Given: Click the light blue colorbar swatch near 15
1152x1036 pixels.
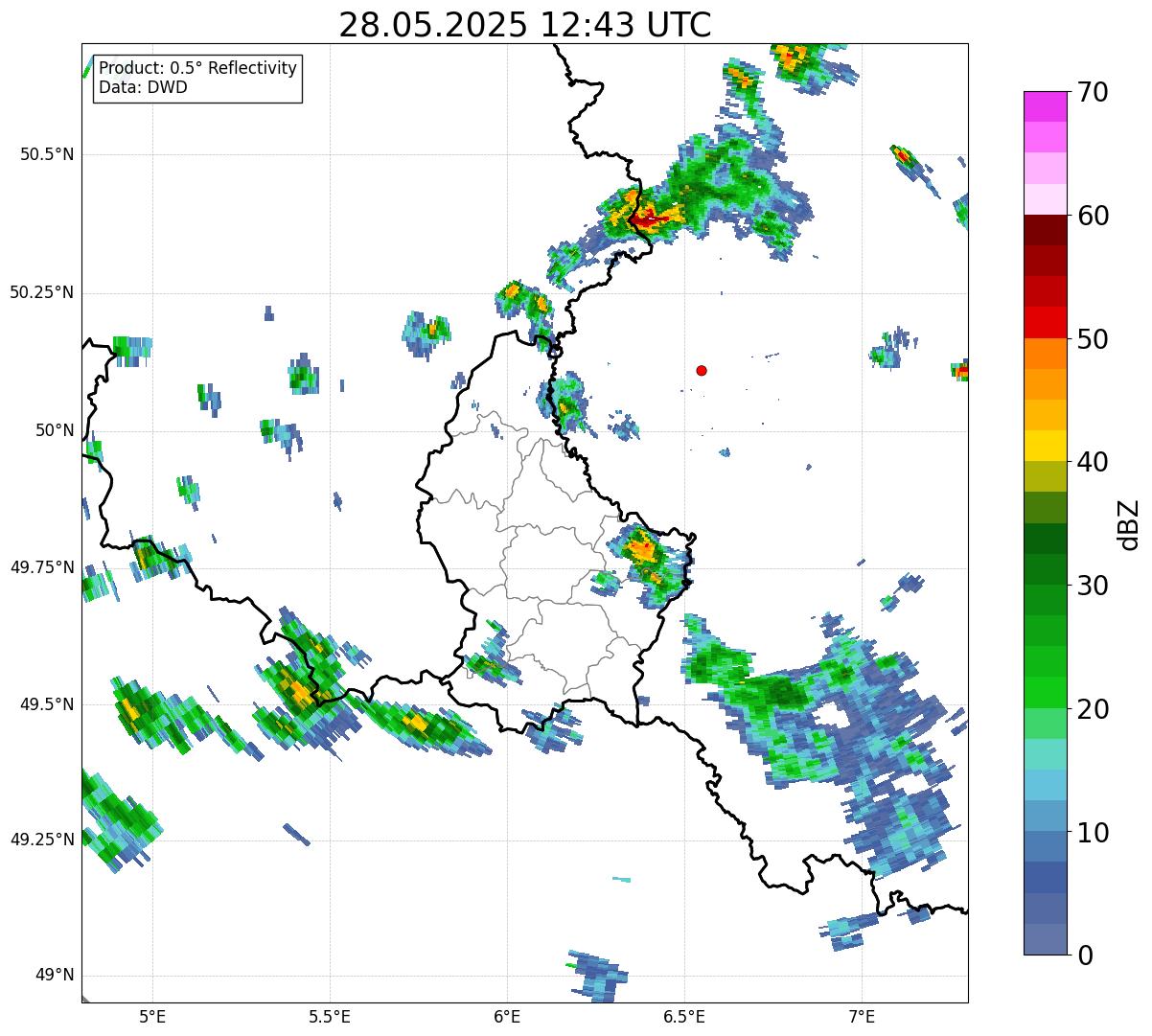Looking at the screenshot, I should [x=1045, y=786].
